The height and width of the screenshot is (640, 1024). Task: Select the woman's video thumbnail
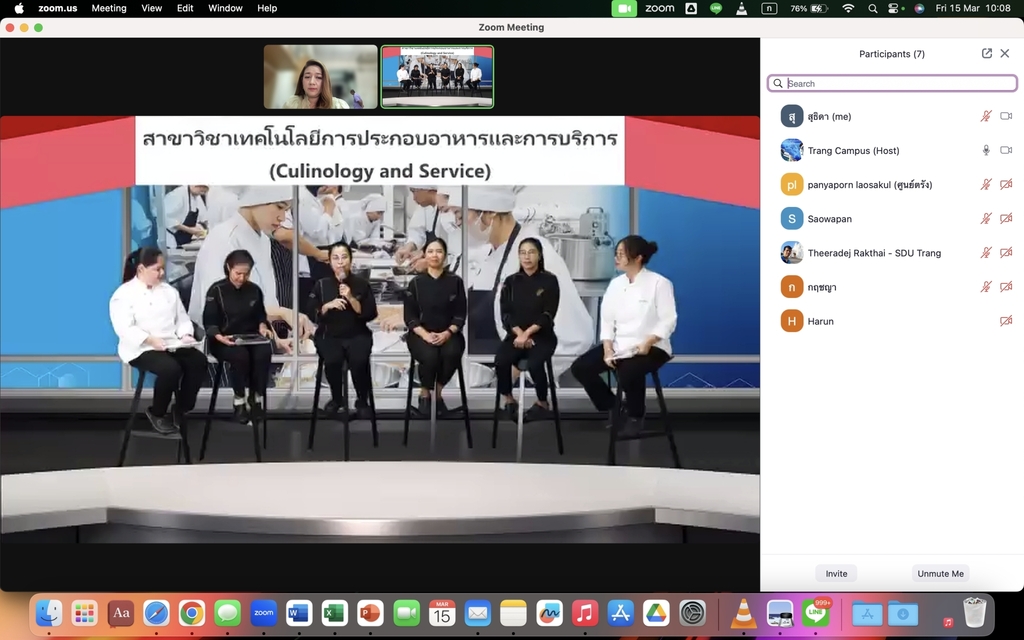pyautogui.click(x=320, y=77)
